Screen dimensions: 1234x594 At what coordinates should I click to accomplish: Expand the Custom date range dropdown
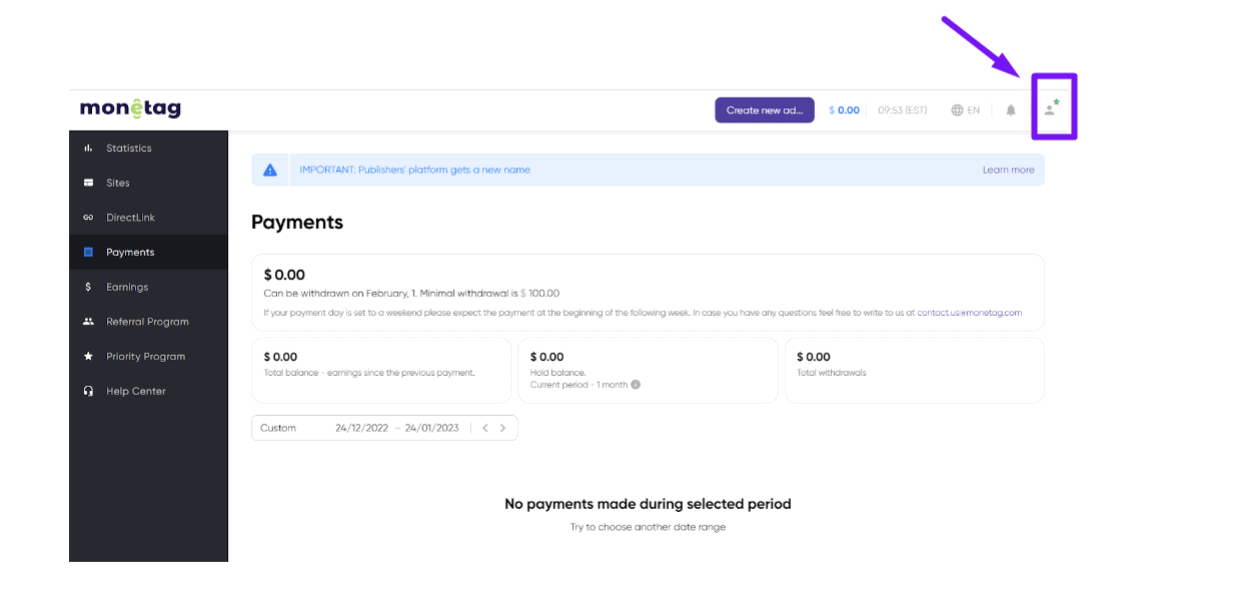[279, 428]
